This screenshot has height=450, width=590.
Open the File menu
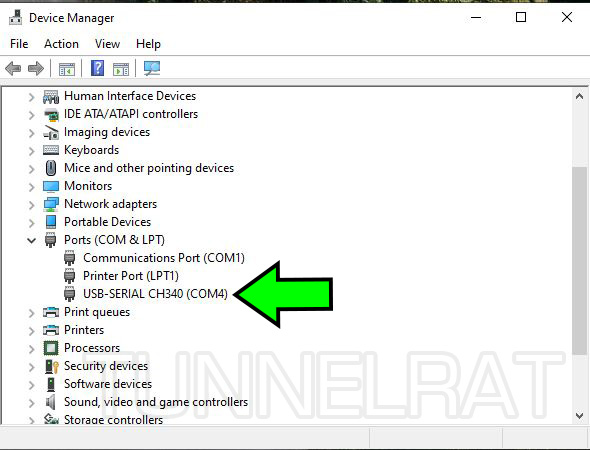pyautogui.click(x=19, y=44)
